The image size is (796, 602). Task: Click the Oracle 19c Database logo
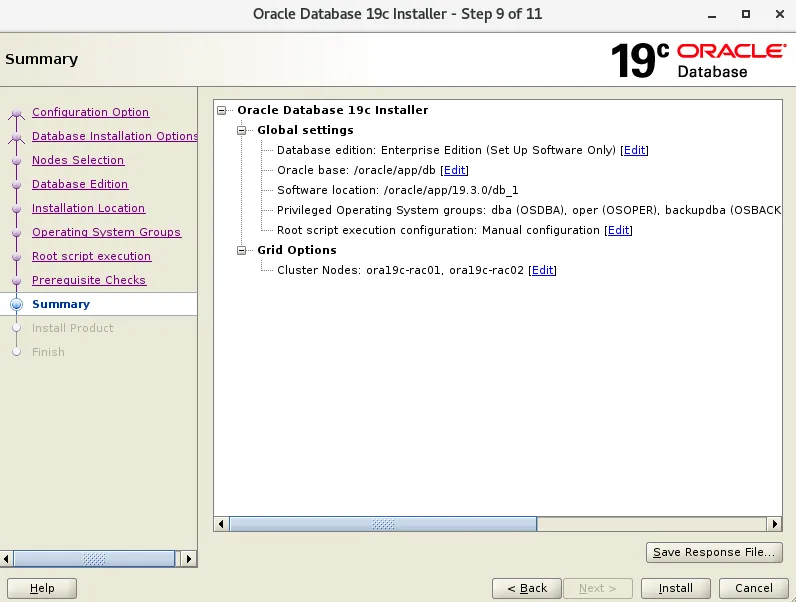pos(699,60)
